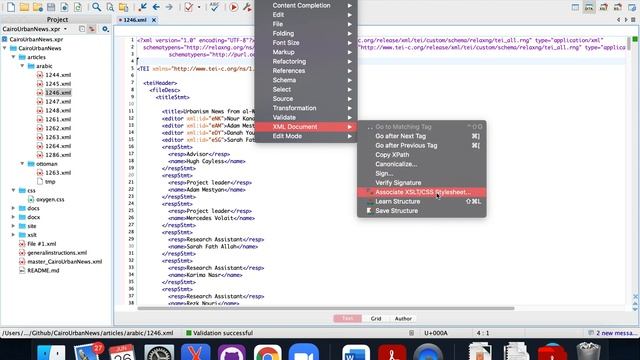Expand the xslt folder
640x360 pixels.
coord(13,235)
